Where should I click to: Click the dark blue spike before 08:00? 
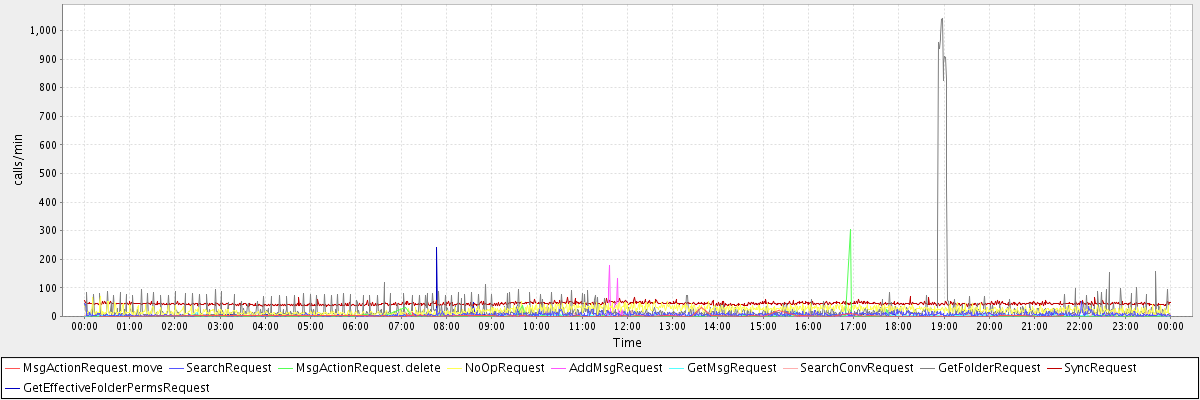[x=436, y=249]
